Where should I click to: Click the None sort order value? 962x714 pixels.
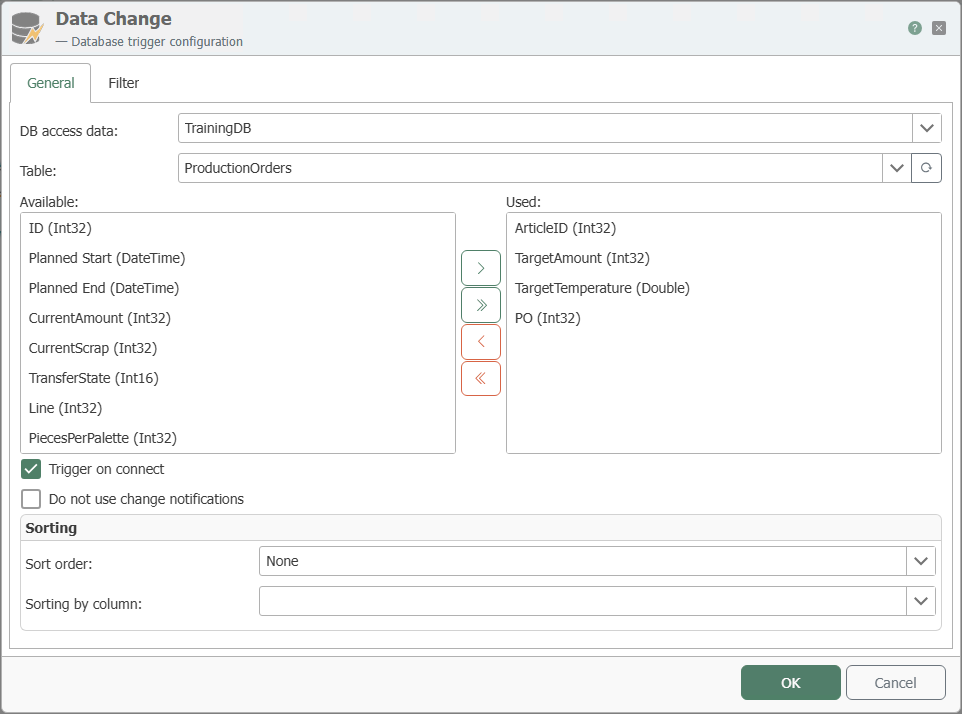(582, 561)
